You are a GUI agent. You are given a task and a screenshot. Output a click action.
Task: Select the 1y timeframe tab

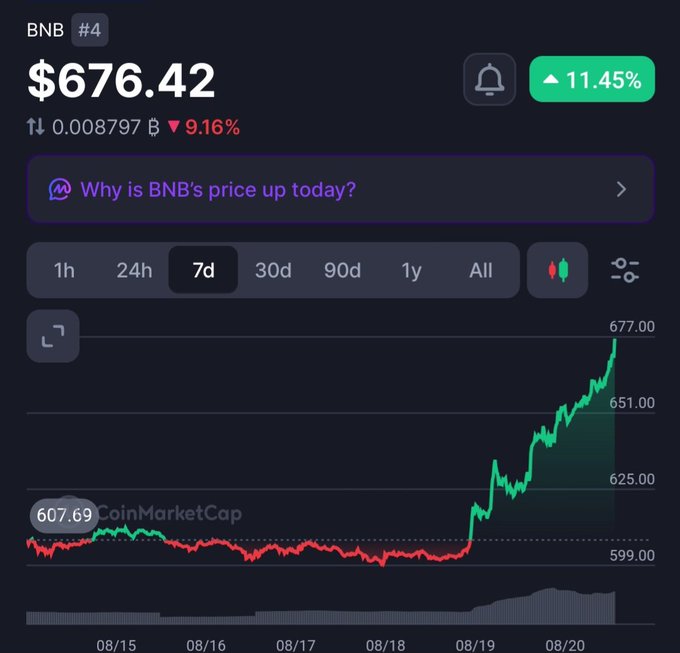coord(411,271)
